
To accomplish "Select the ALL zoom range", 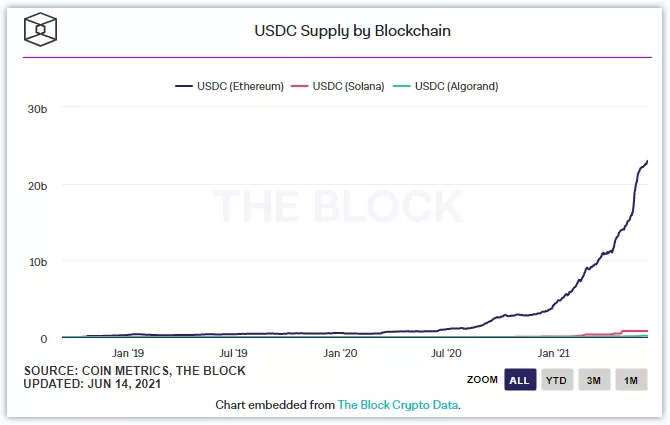I will tap(519, 380).
